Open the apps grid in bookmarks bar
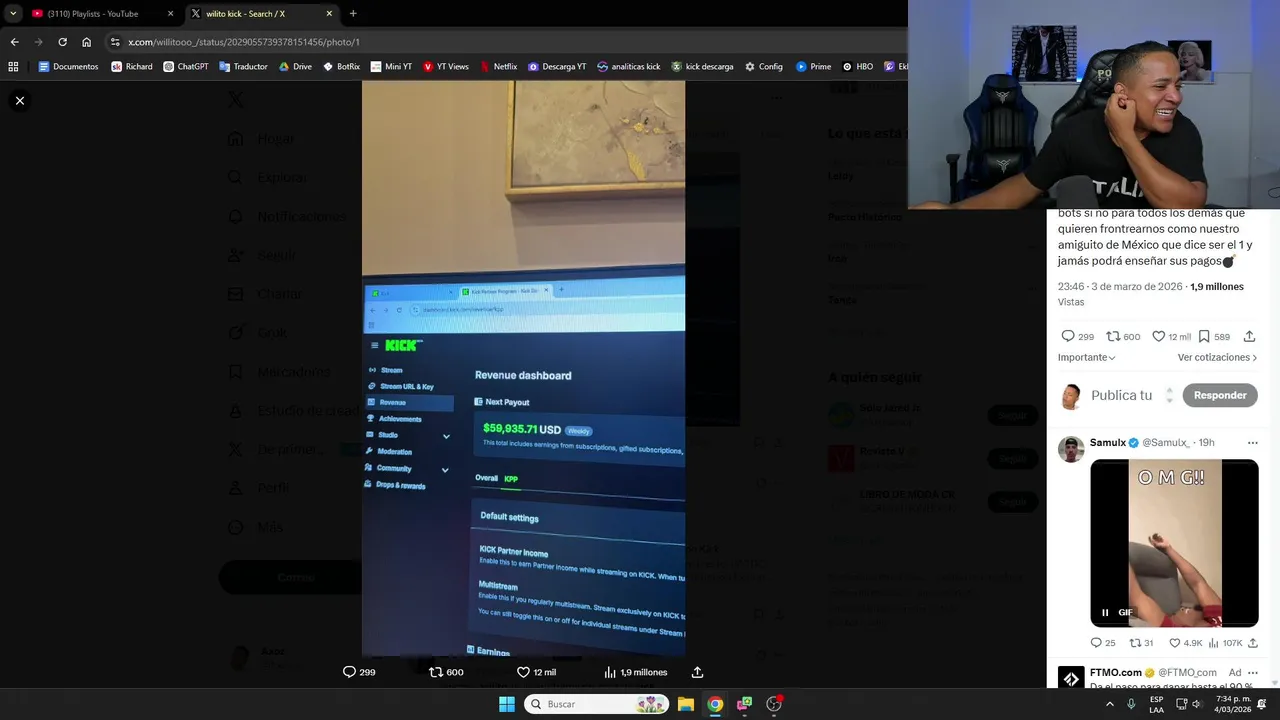Image resolution: width=1280 pixels, height=720 pixels. tap(13, 66)
